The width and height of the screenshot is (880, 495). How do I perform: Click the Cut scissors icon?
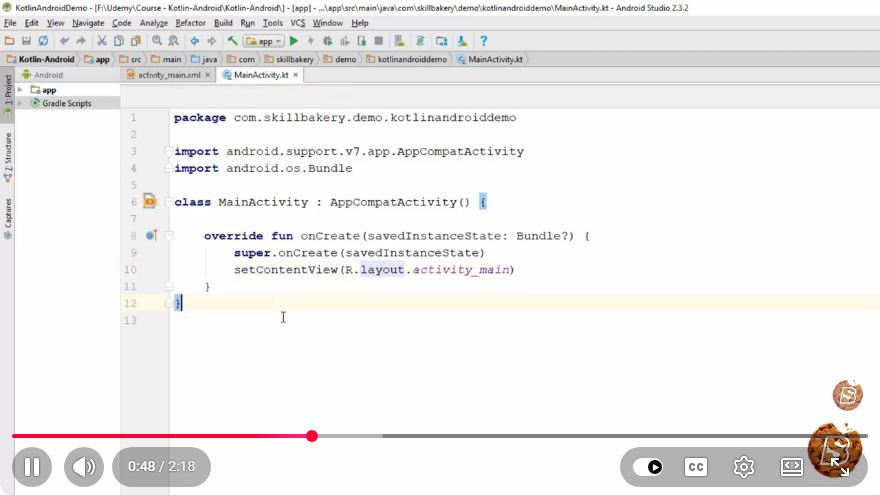pyautogui.click(x=102, y=41)
